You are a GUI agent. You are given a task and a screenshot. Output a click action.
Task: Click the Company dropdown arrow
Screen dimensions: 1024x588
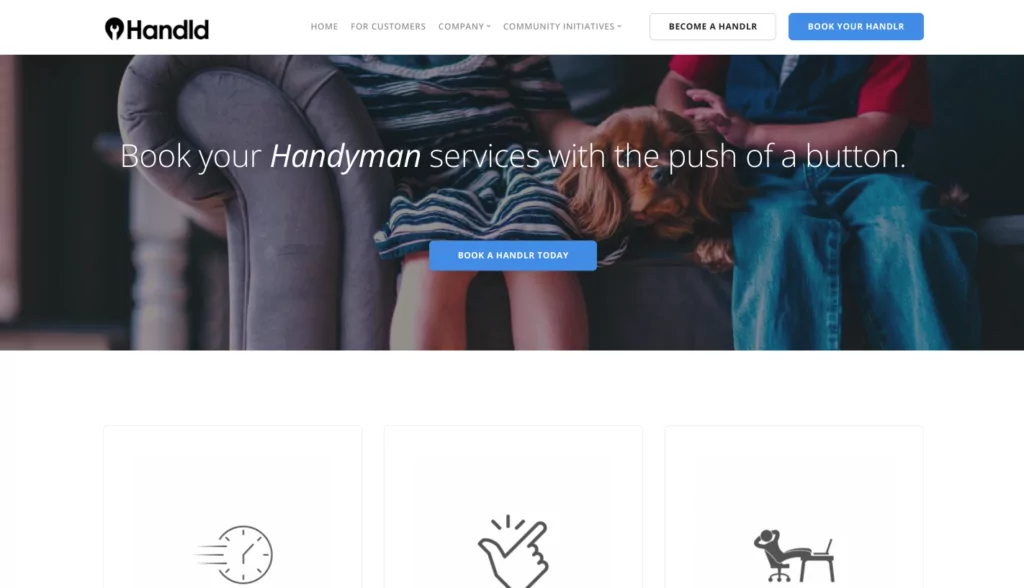488,27
